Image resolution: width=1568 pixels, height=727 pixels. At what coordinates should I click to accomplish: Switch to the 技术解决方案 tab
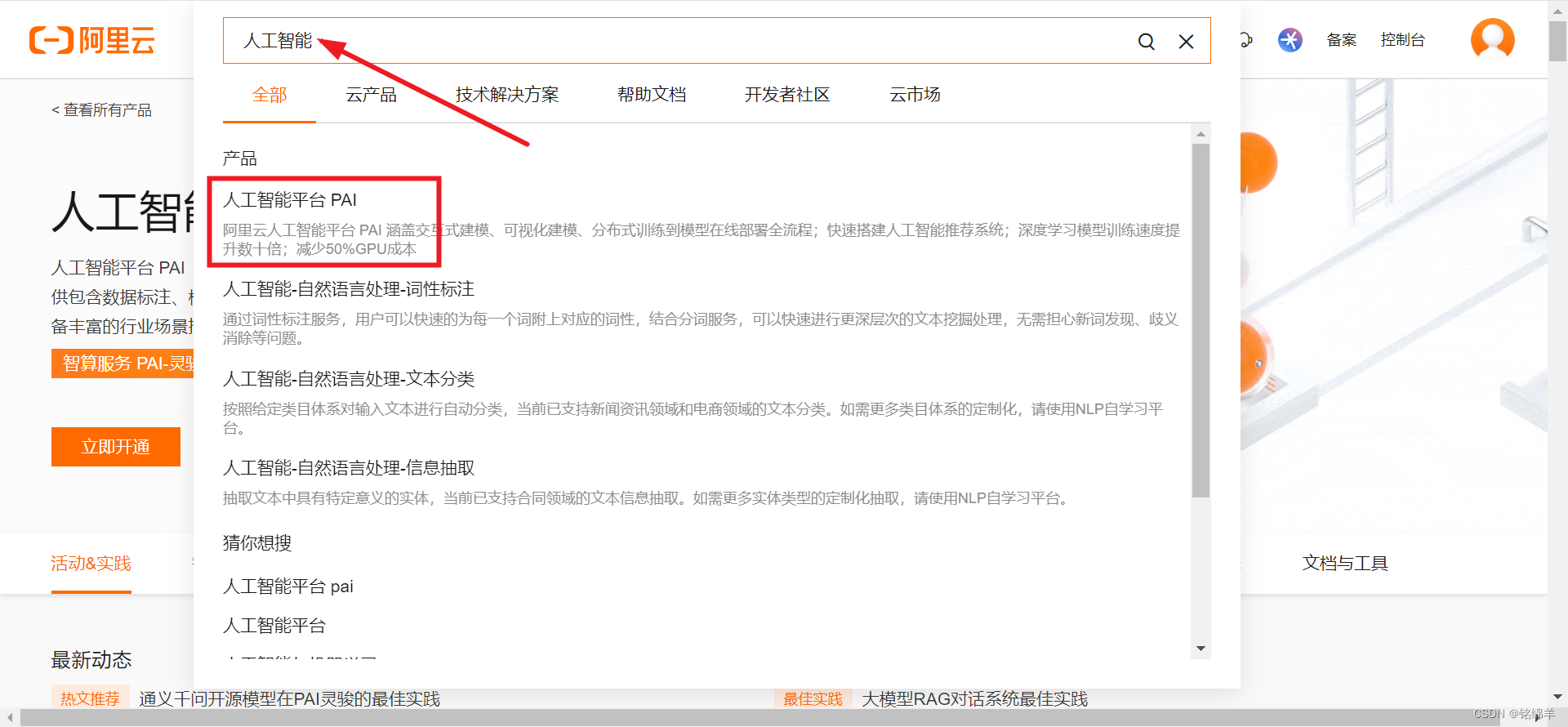click(507, 95)
